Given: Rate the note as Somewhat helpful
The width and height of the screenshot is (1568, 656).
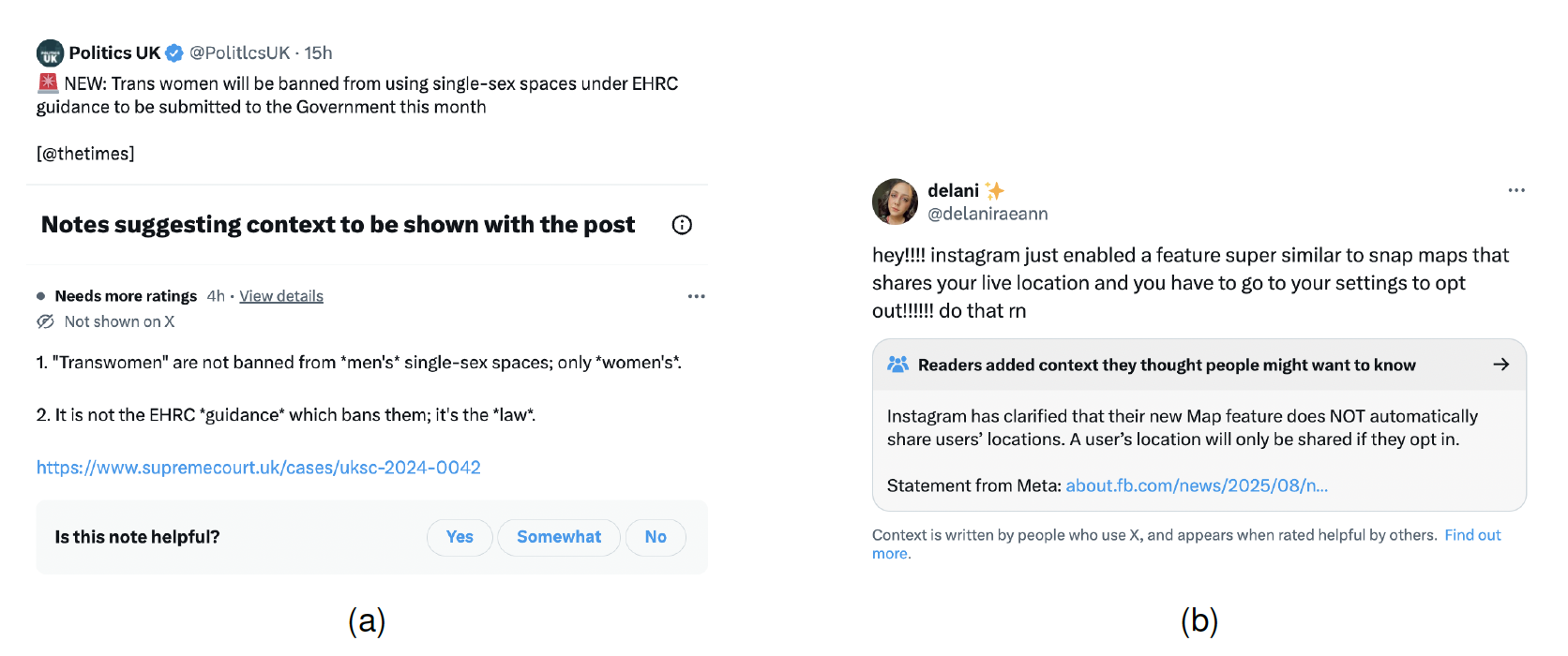Looking at the screenshot, I should [559, 537].
